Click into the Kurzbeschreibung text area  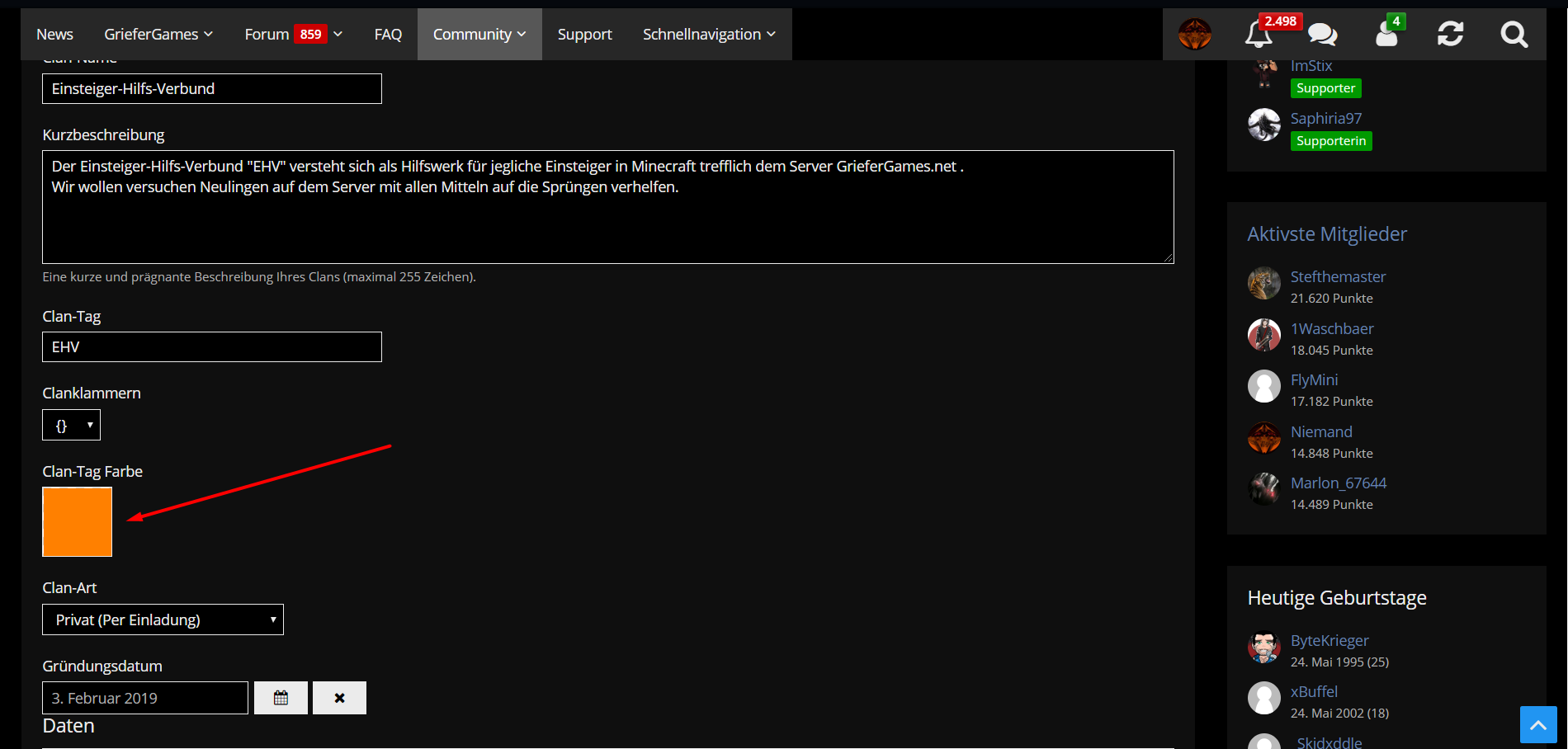point(608,207)
